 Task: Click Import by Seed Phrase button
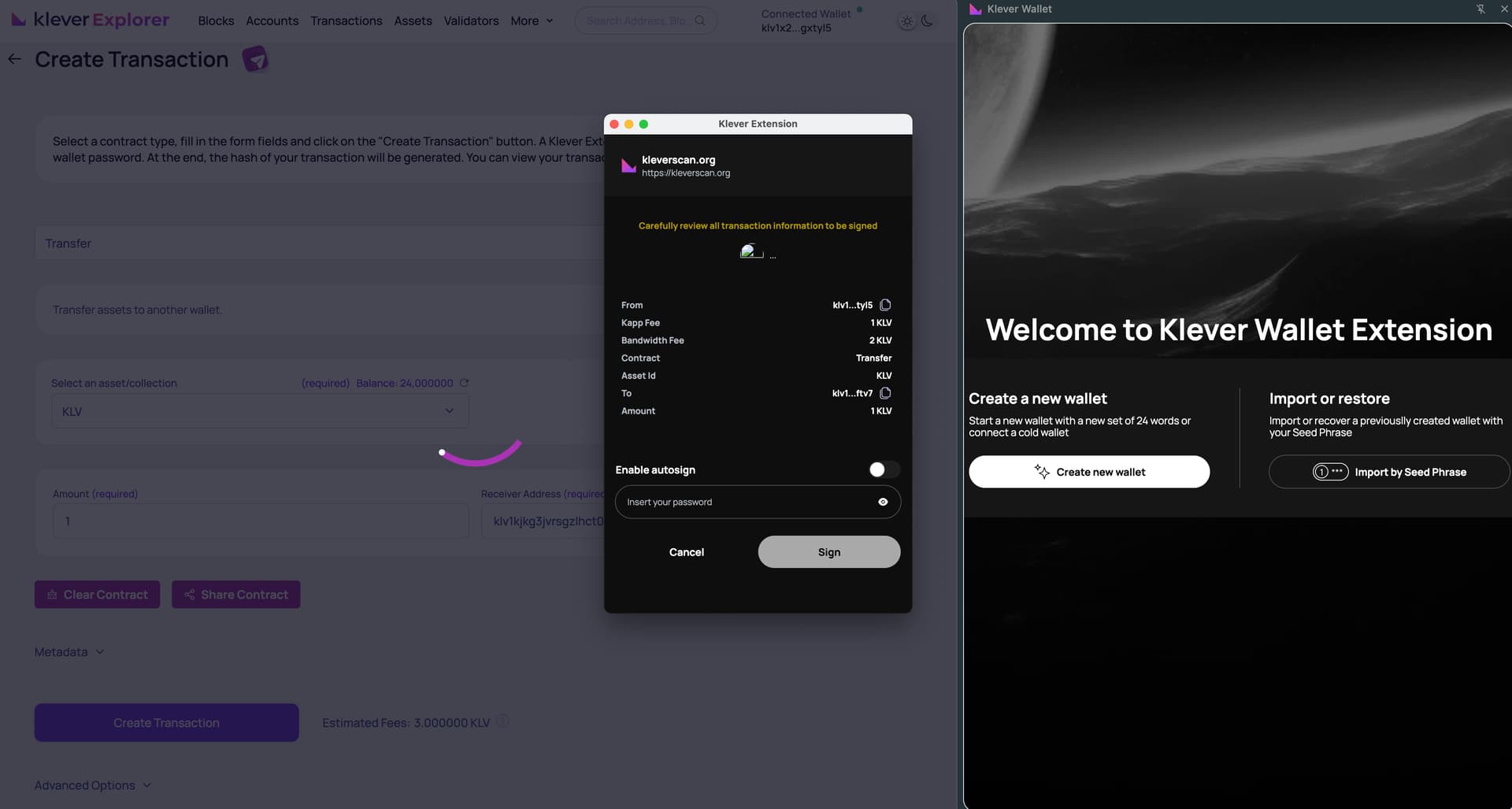click(x=1389, y=472)
